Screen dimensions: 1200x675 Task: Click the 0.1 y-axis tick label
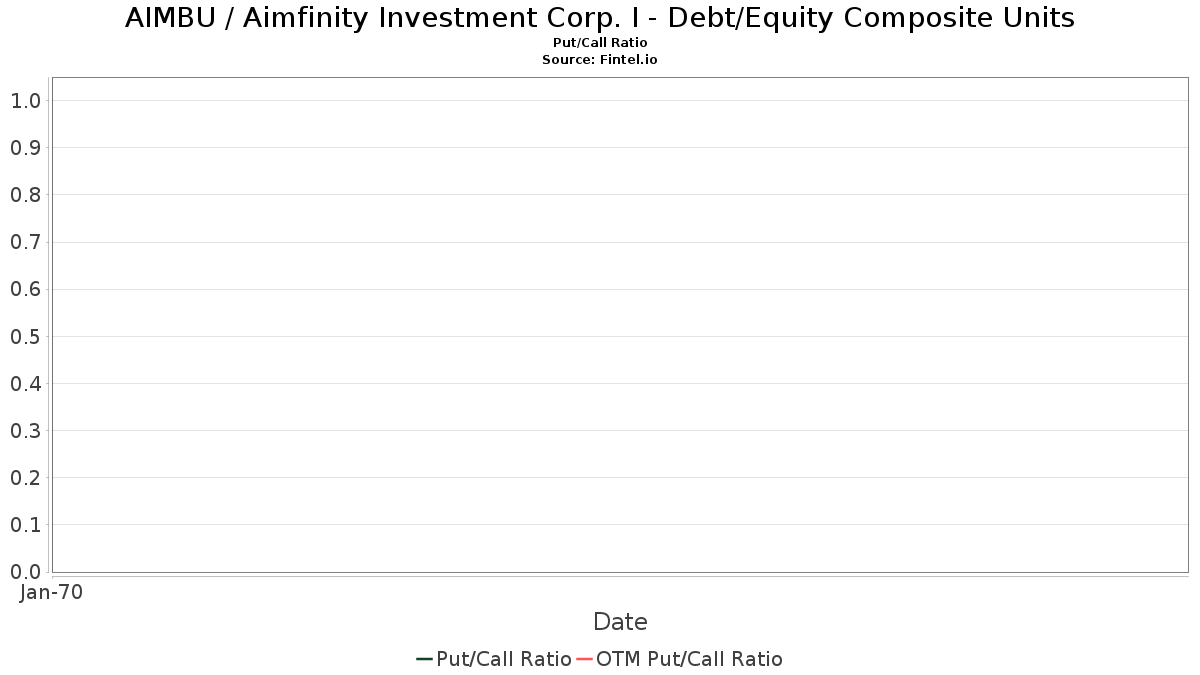pyautogui.click(x=26, y=524)
